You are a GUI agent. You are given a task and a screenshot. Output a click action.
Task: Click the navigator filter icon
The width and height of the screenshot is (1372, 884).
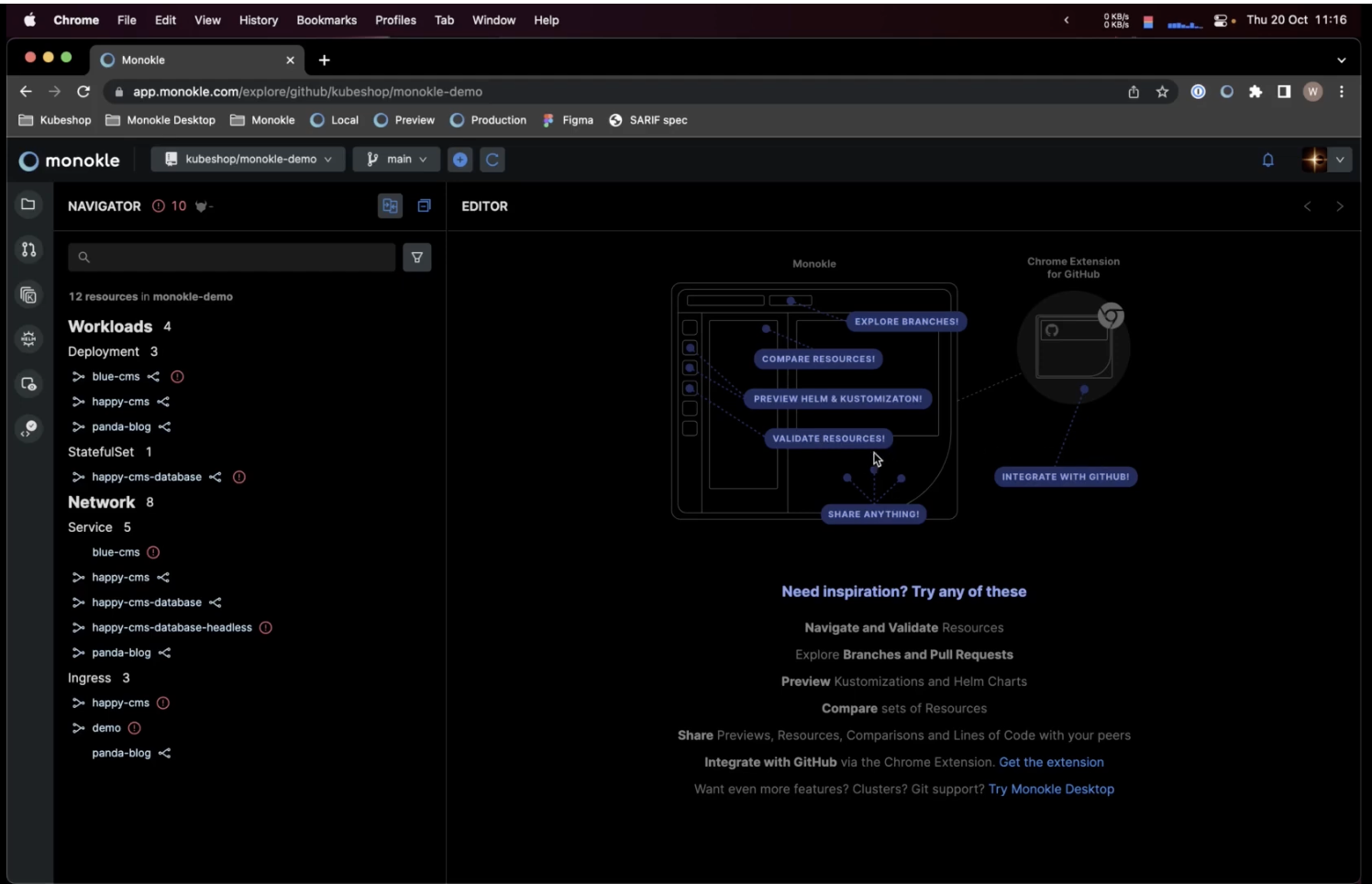click(x=416, y=258)
